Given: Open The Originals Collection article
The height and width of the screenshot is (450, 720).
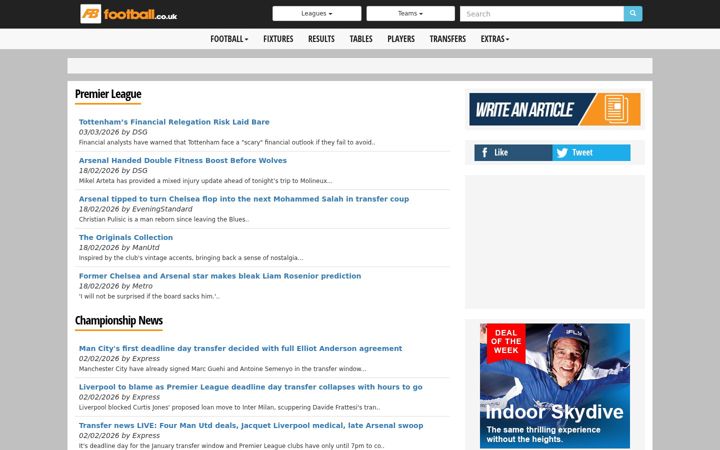Looking at the screenshot, I should pos(126,237).
